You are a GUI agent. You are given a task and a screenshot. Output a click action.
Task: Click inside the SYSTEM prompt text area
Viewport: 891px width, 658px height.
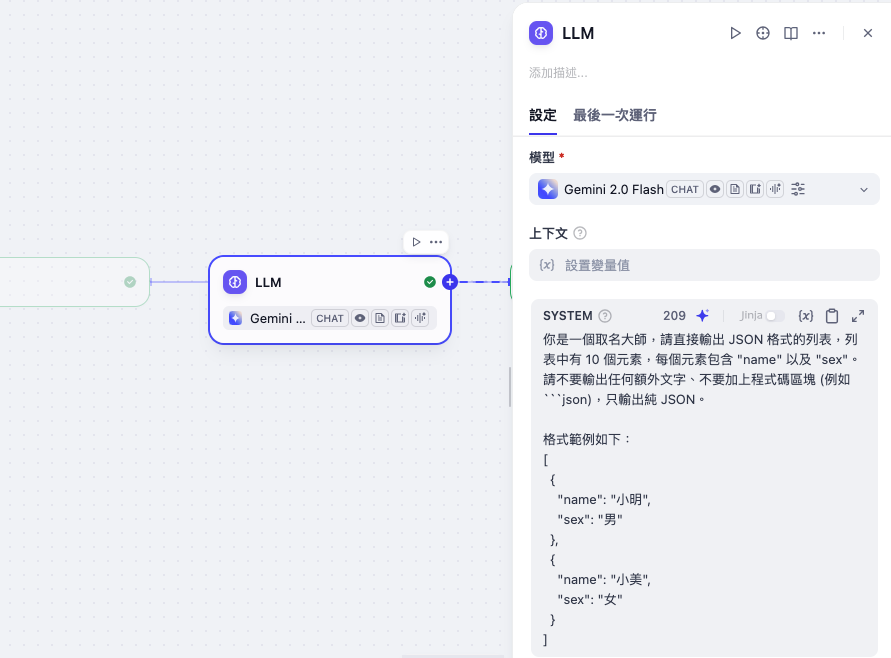coord(700,500)
